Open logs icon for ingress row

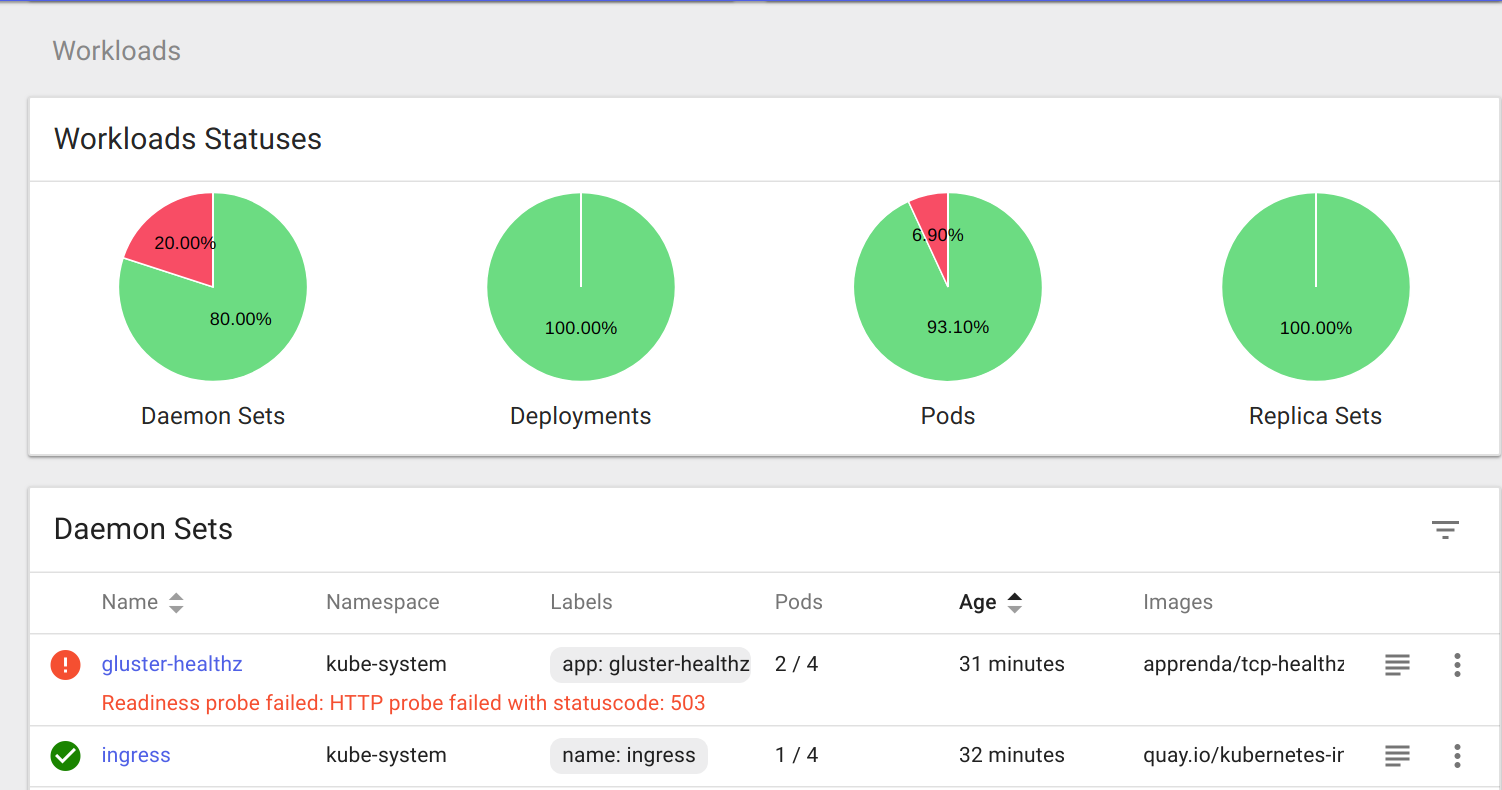(1397, 755)
